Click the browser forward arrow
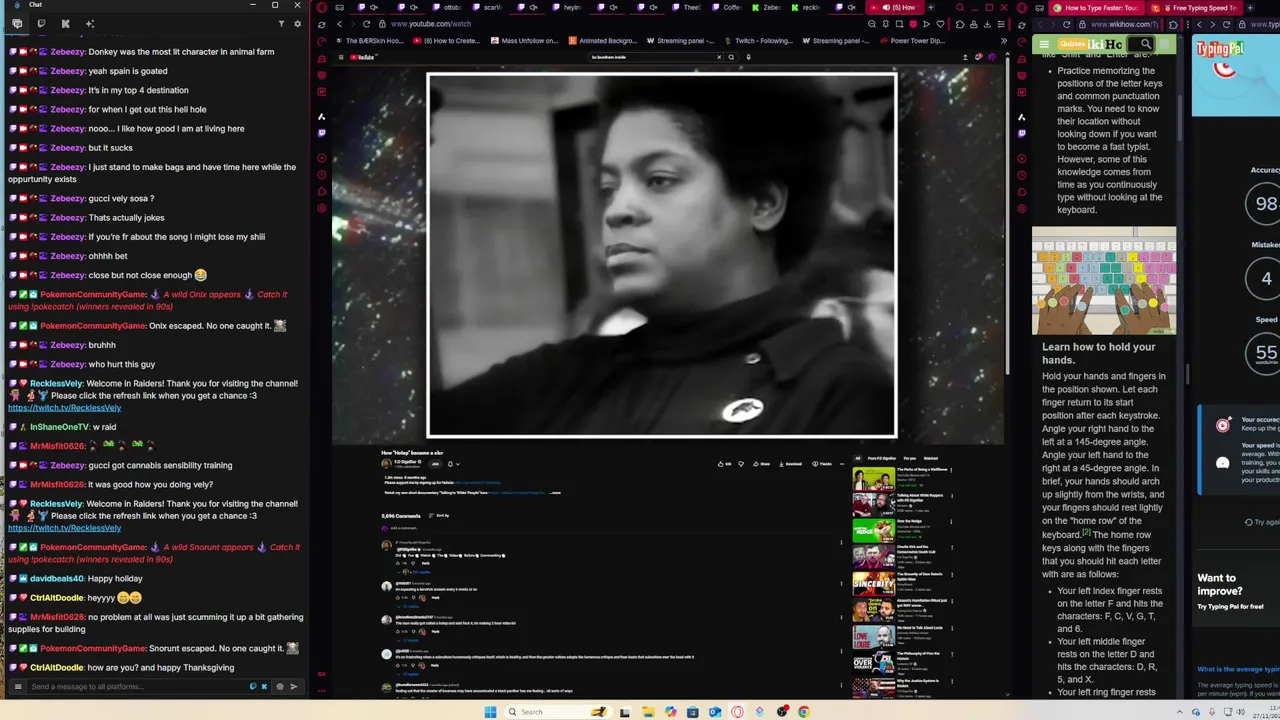Image resolution: width=1280 pixels, height=720 pixels. (x=353, y=24)
